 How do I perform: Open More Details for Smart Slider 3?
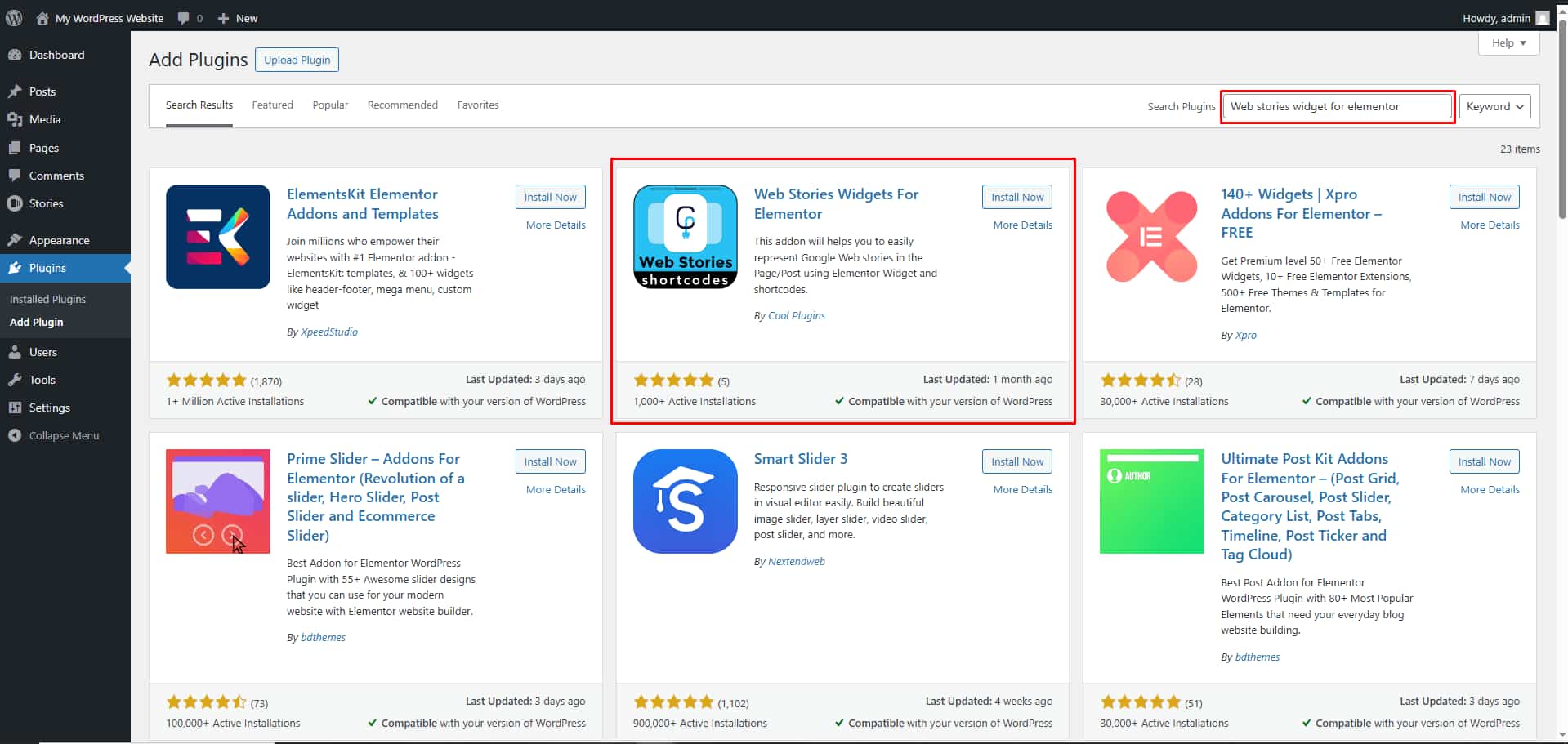pos(1023,489)
